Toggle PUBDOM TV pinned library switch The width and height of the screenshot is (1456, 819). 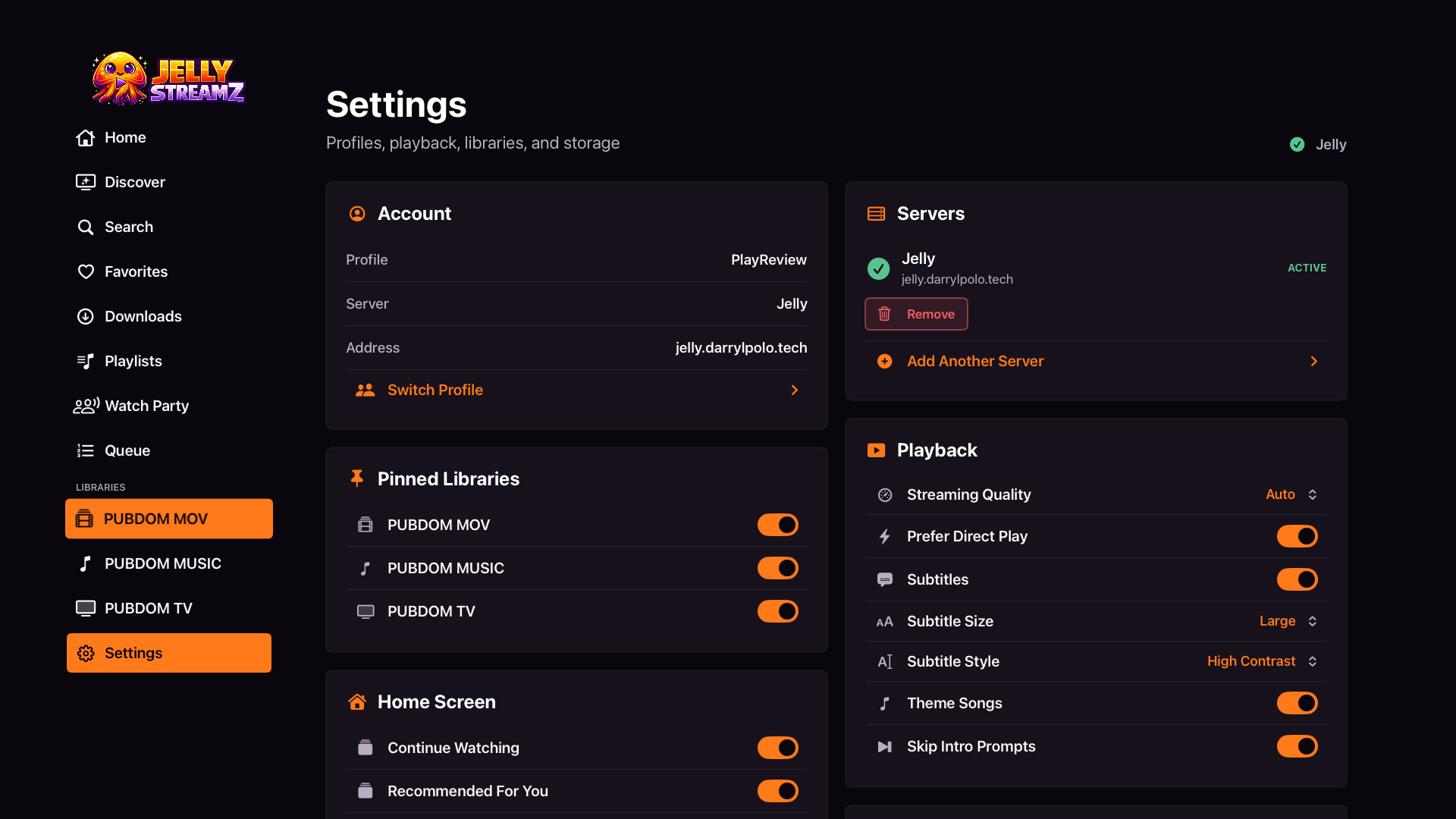click(778, 611)
